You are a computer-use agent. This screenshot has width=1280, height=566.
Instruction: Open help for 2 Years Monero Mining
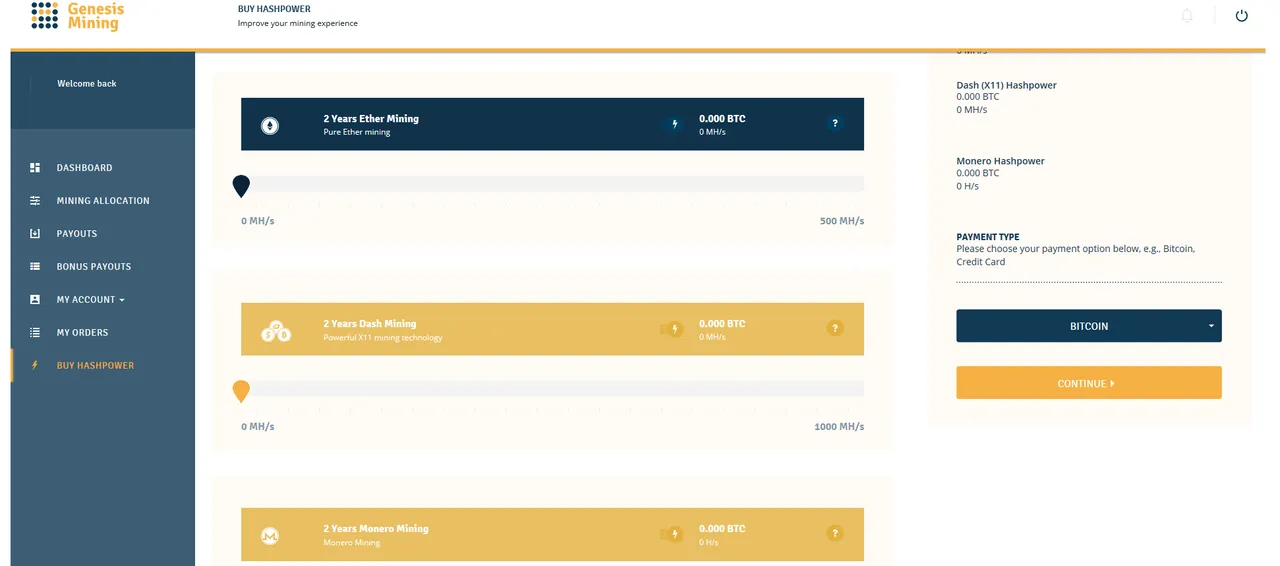(836, 534)
